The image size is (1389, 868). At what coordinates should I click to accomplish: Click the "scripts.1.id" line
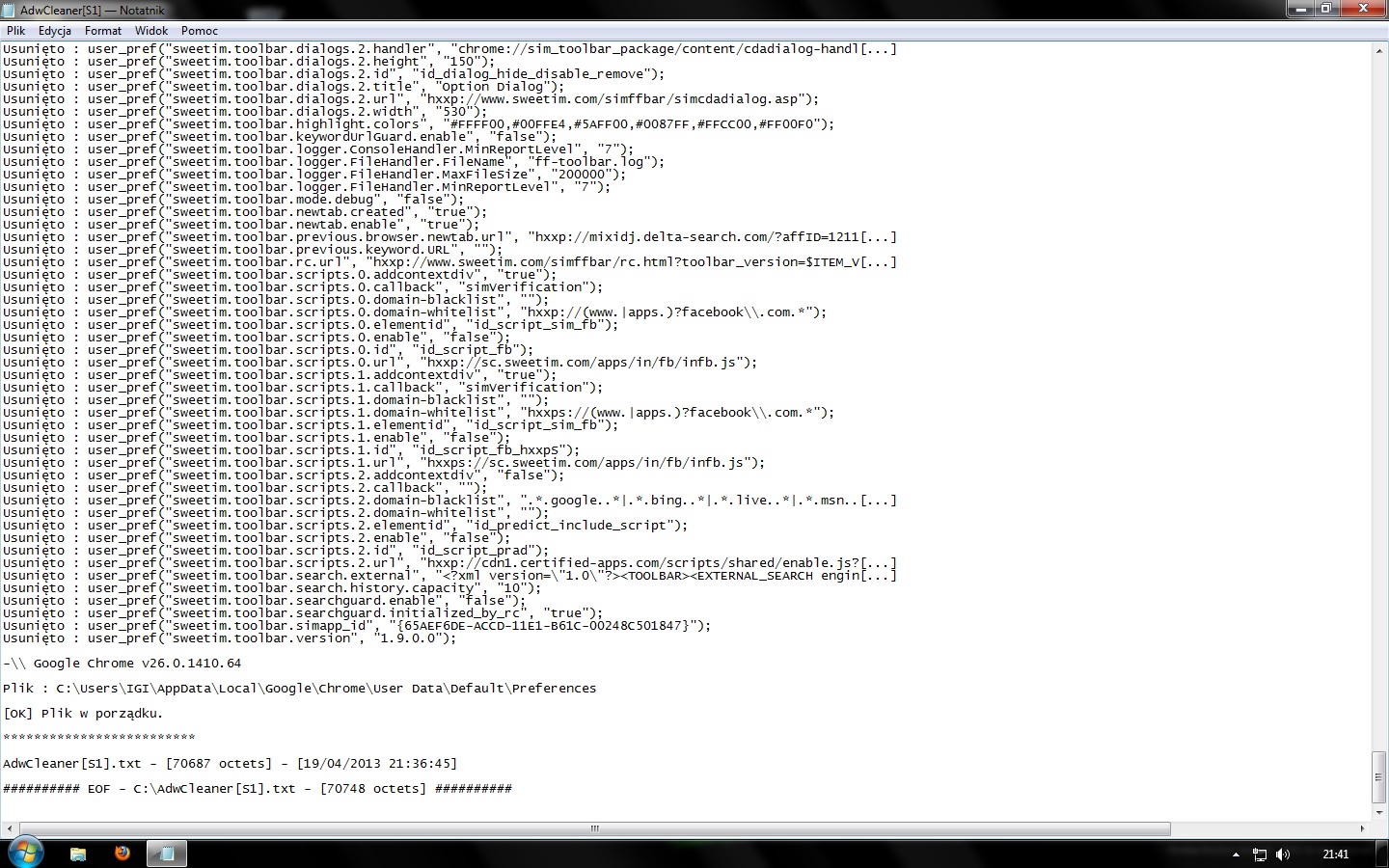pyautogui.click(x=291, y=450)
